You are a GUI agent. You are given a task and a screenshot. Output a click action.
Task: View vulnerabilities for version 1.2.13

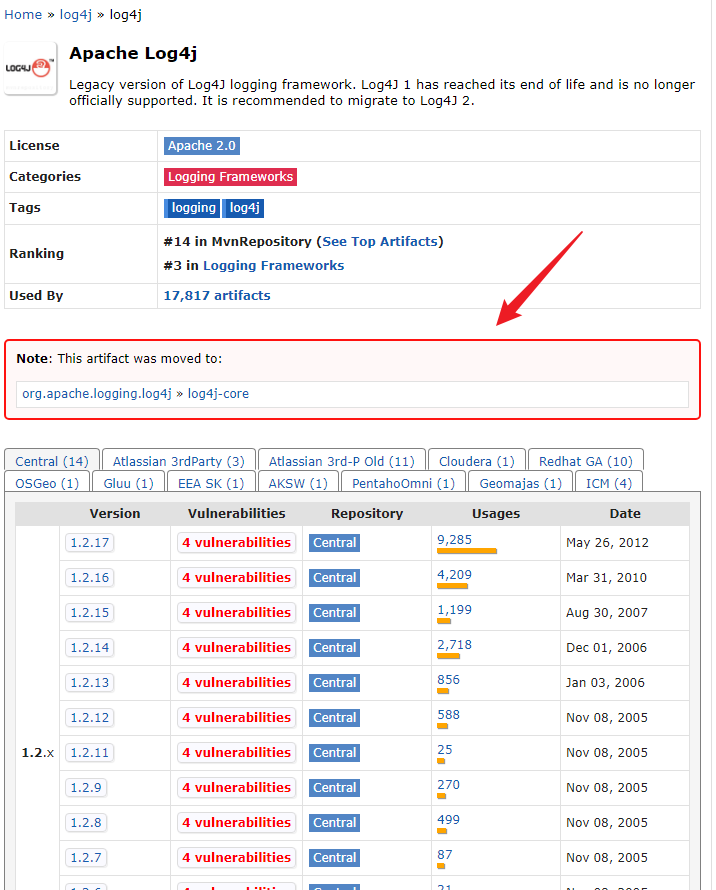236,683
